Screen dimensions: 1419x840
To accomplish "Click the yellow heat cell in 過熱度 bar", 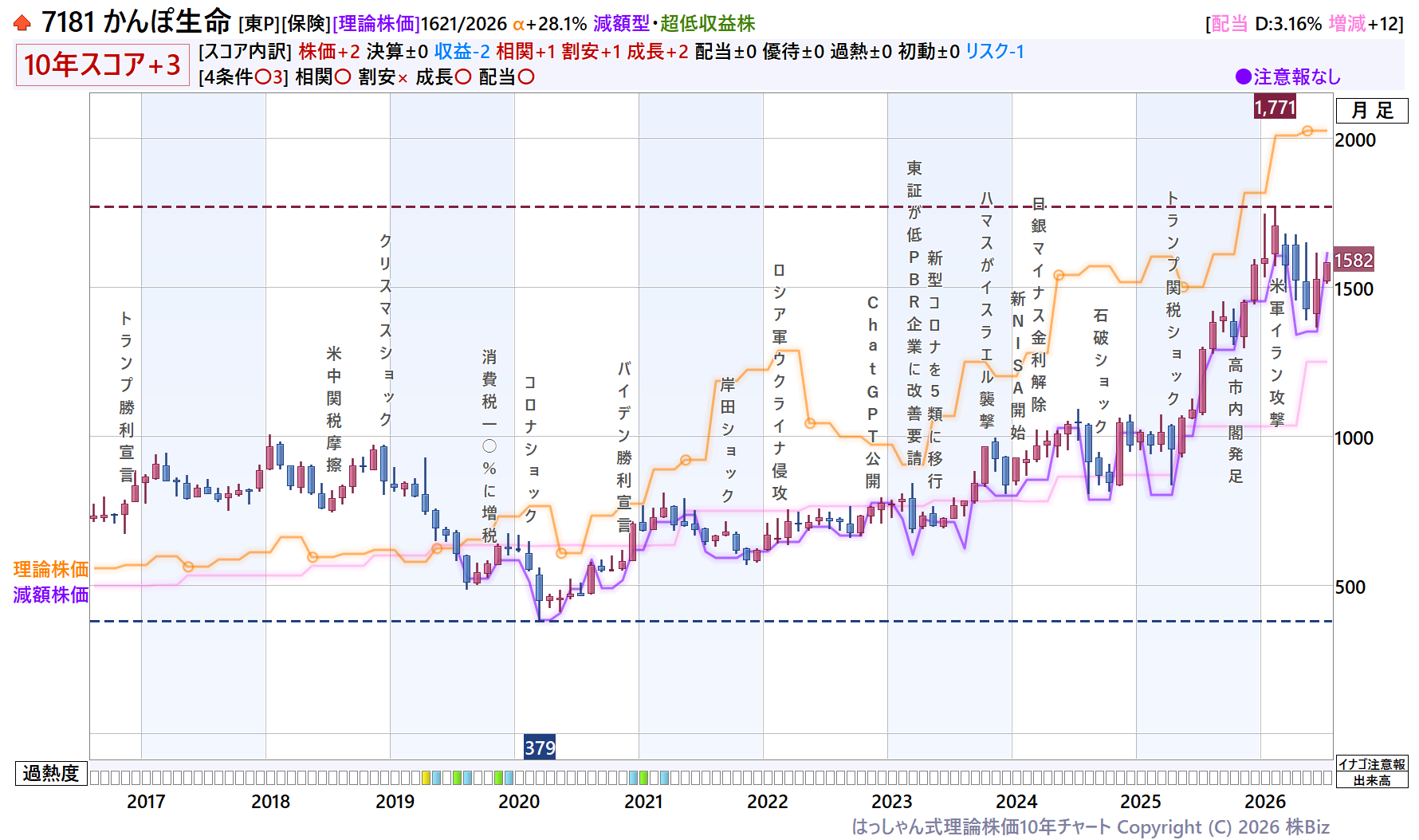I will coord(426,777).
